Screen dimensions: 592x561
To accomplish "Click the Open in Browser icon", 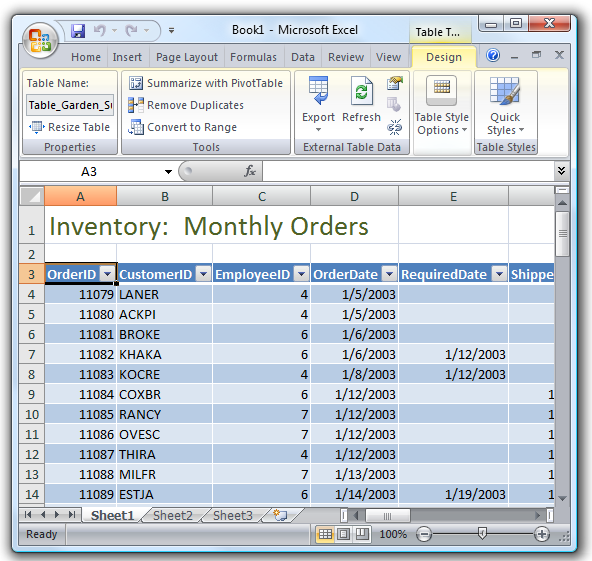I will tap(394, 105).
